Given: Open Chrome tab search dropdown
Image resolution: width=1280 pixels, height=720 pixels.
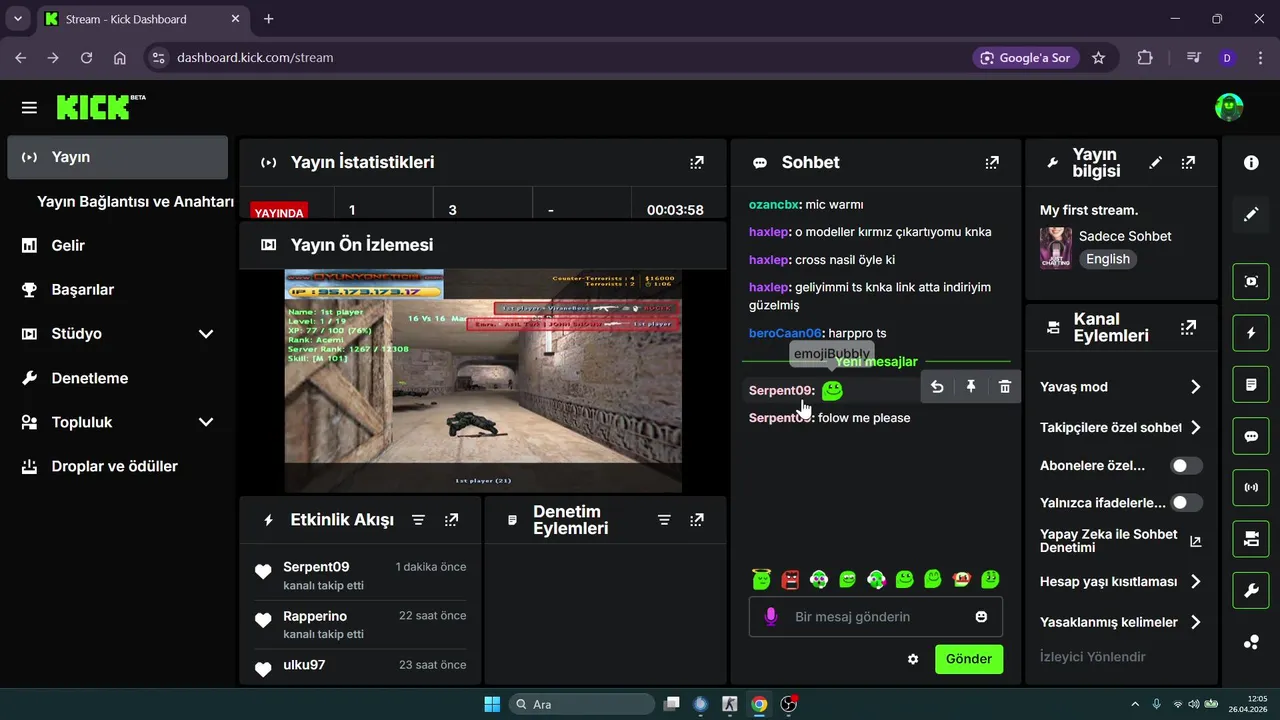Looking at the screenshot, I should pos(18,19).
